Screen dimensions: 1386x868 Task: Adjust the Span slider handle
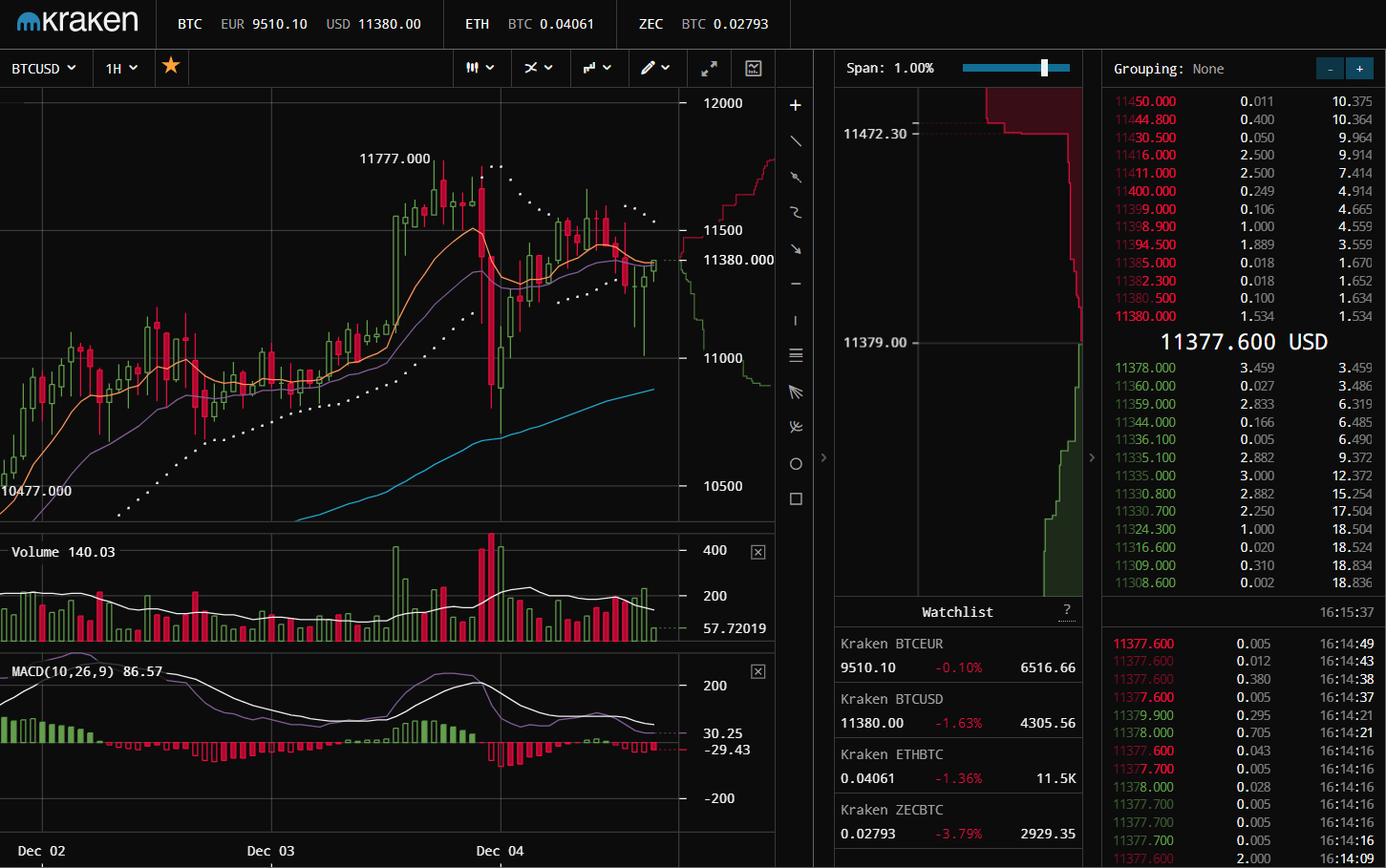[1044, 68]
